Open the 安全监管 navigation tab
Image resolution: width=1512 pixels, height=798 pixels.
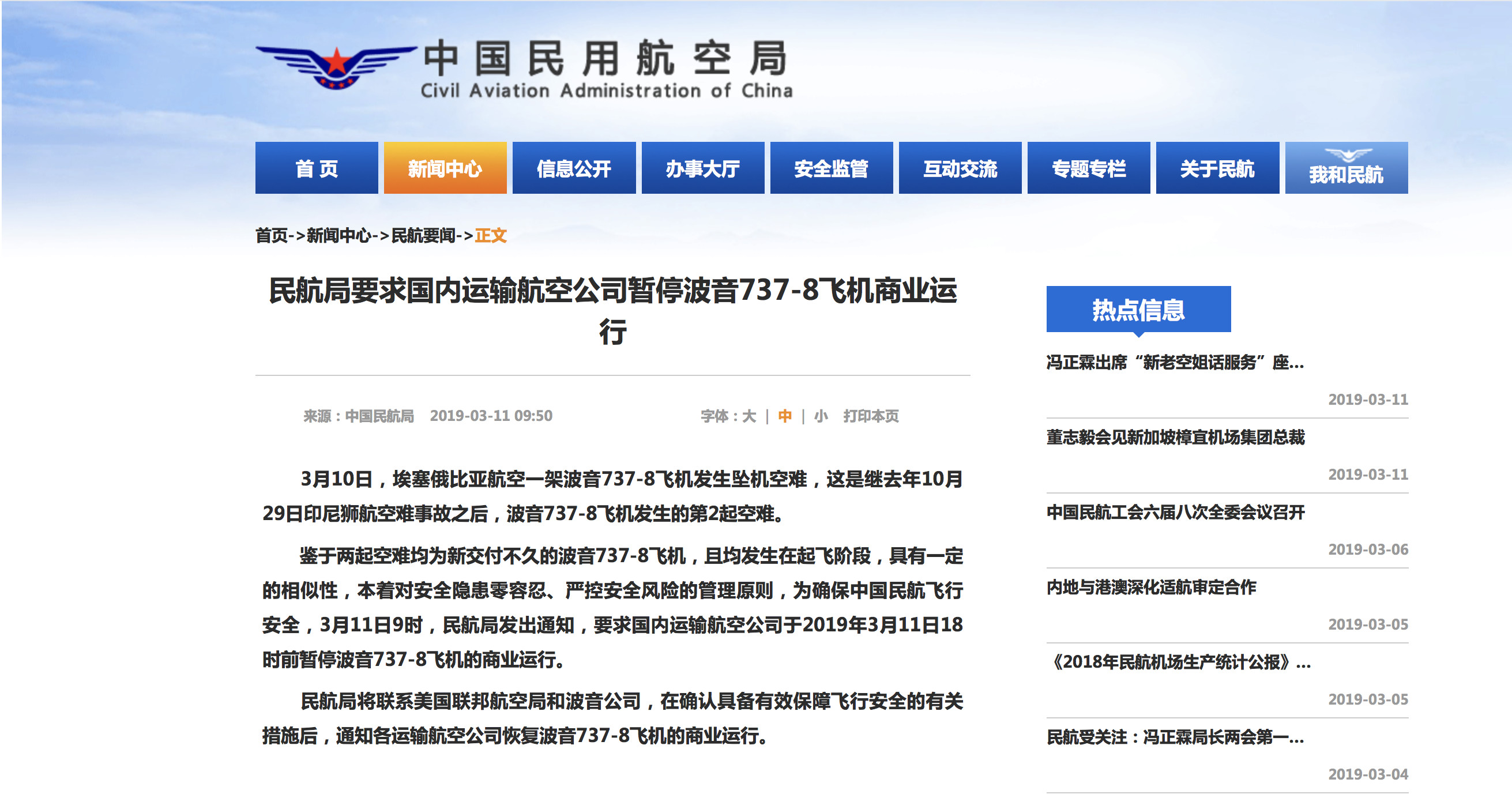coord(831,168)
